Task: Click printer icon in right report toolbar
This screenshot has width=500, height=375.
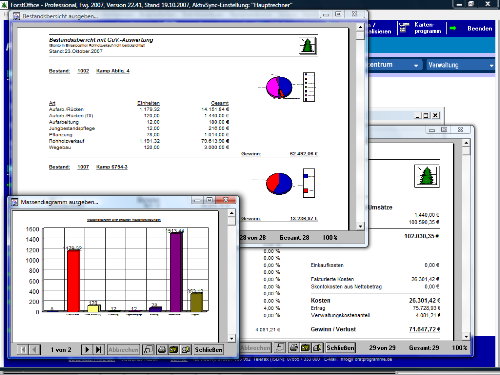Action: coord(294,348)
